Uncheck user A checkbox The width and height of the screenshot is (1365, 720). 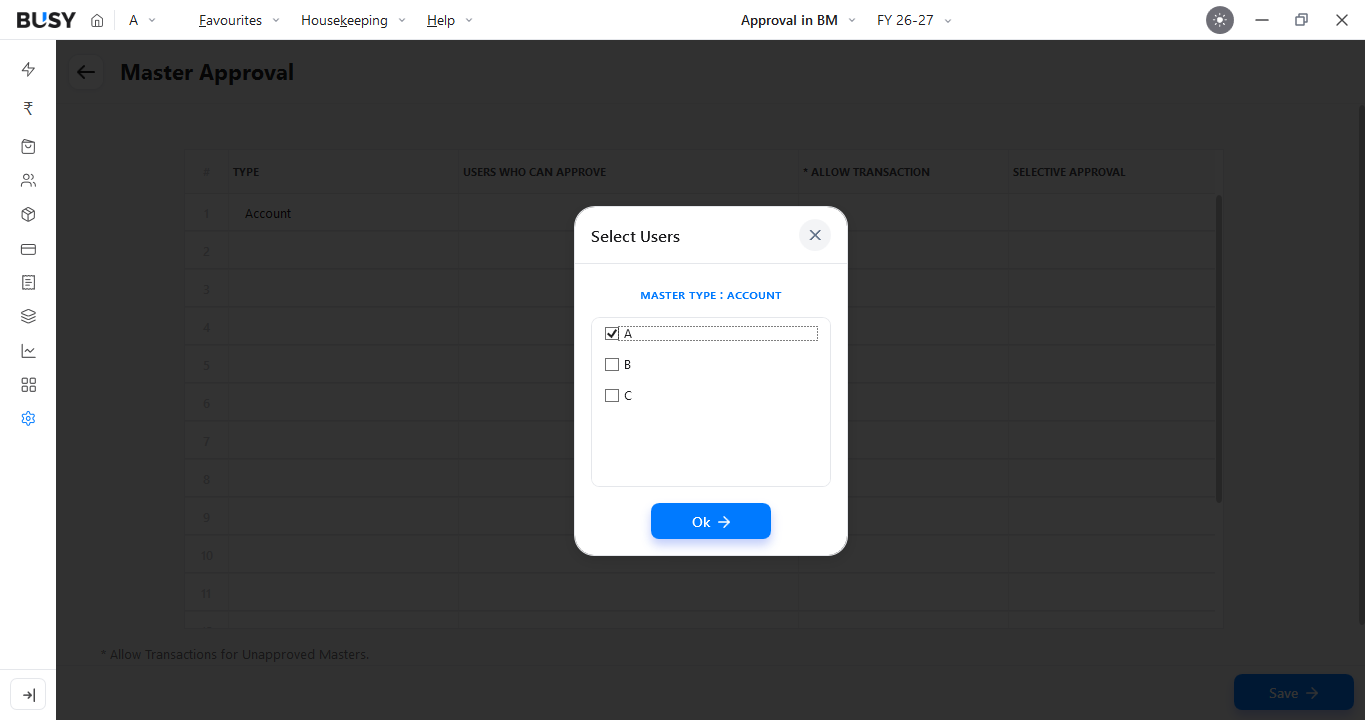coord(612,334)
